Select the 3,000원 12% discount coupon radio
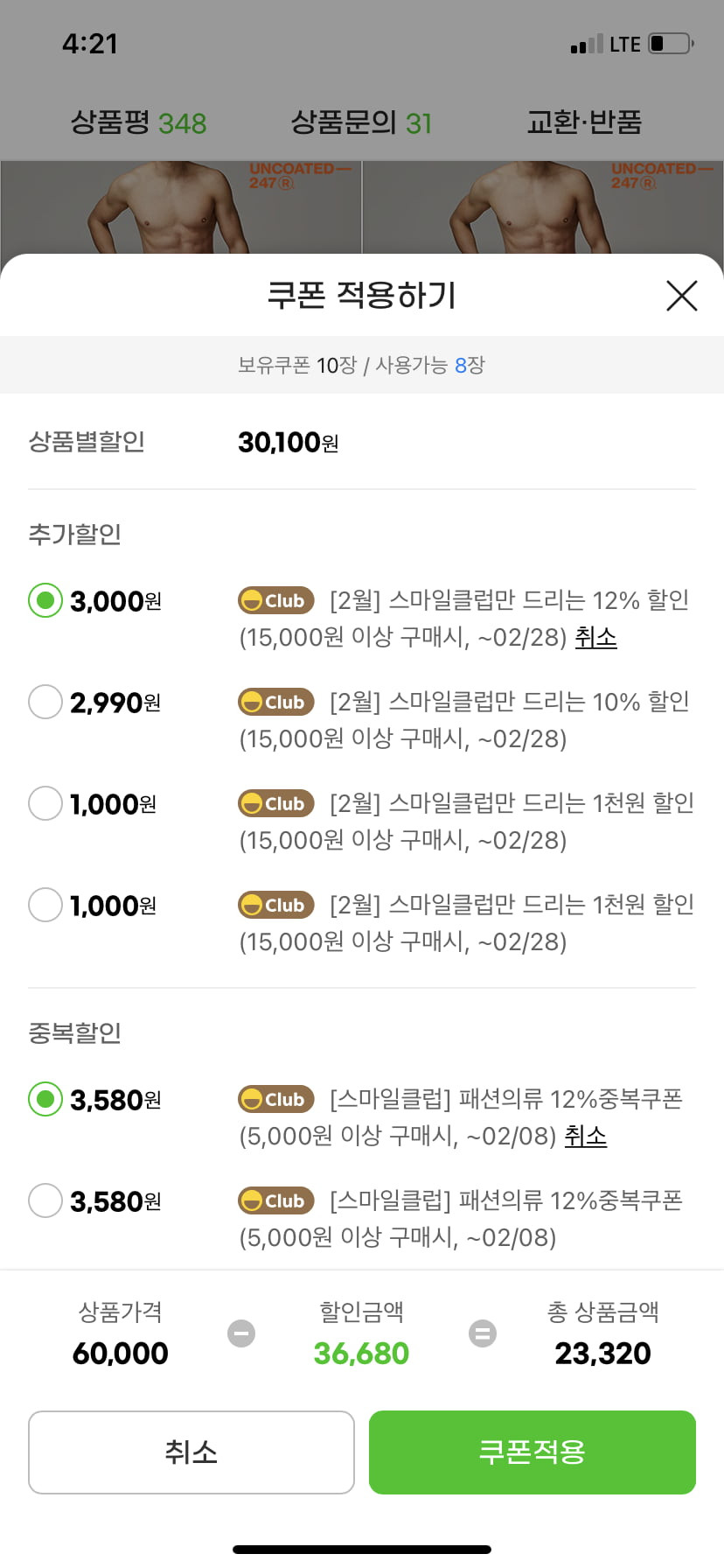The width and height of the screenshot is (724, 1568). [45, 600]
